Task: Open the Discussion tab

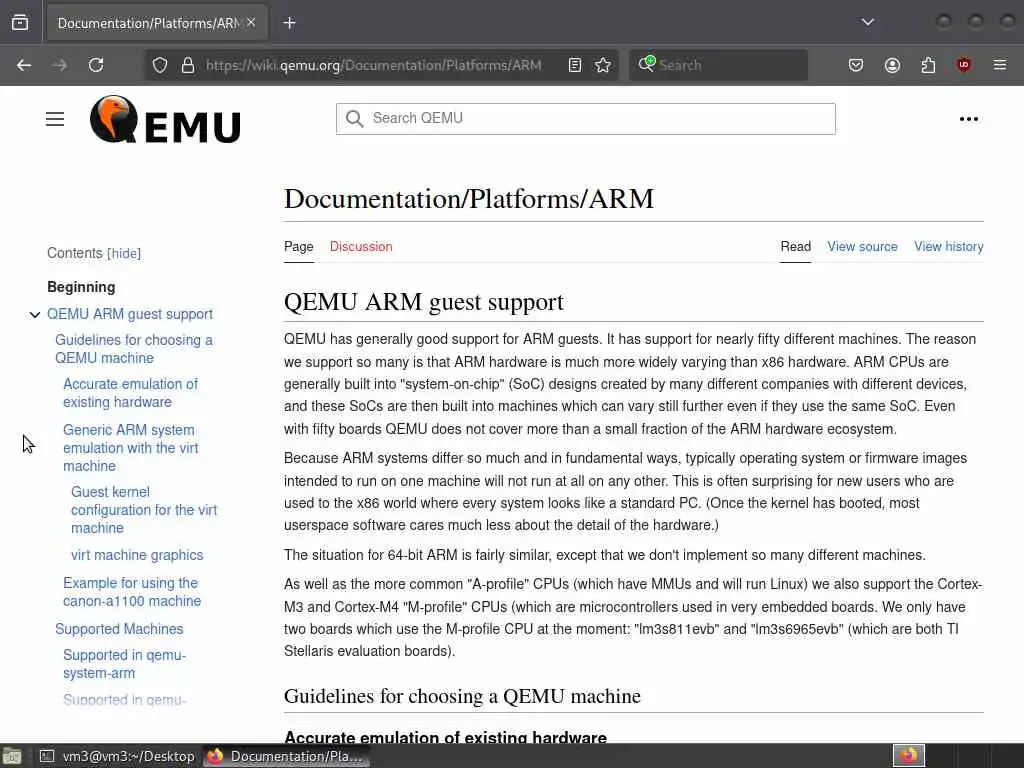Action: (361, 247)
